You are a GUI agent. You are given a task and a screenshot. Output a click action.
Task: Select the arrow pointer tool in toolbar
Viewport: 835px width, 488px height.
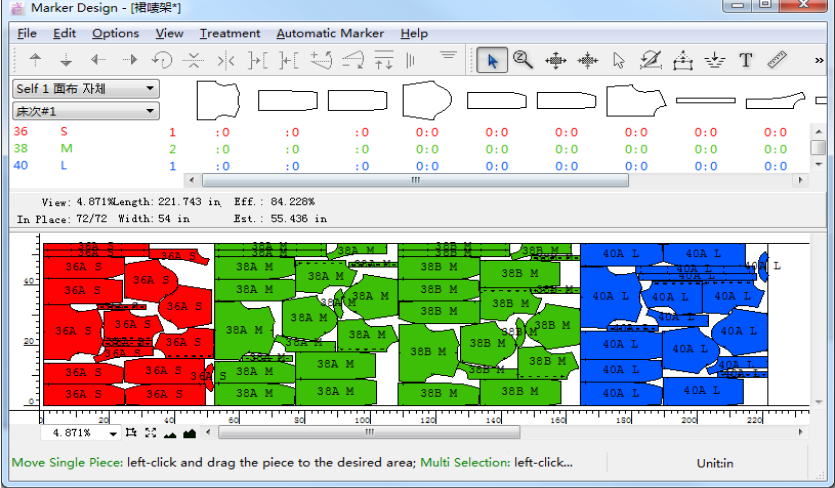point(491,60)
